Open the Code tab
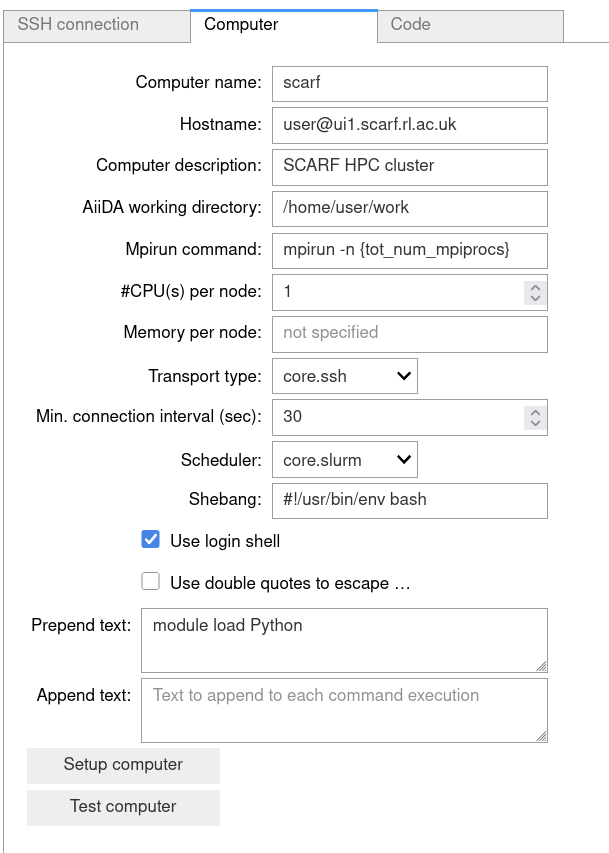 click(x=470, y=25)
